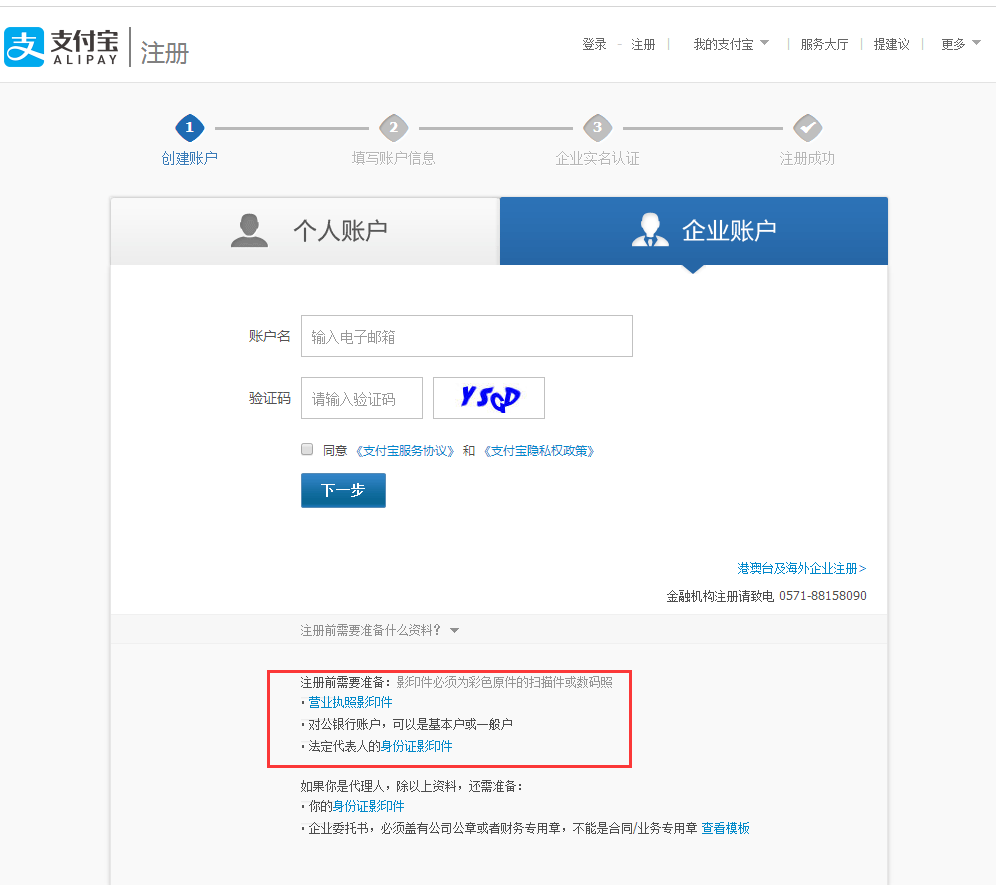
Task: Expand the 我的支付宝 dropdown arrow
Action: click(764, 43)
